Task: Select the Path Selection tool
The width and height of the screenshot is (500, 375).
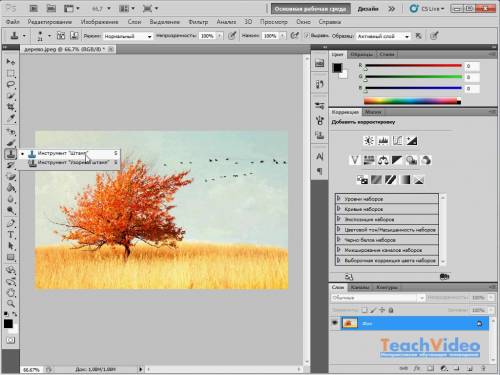Action: 11,246
